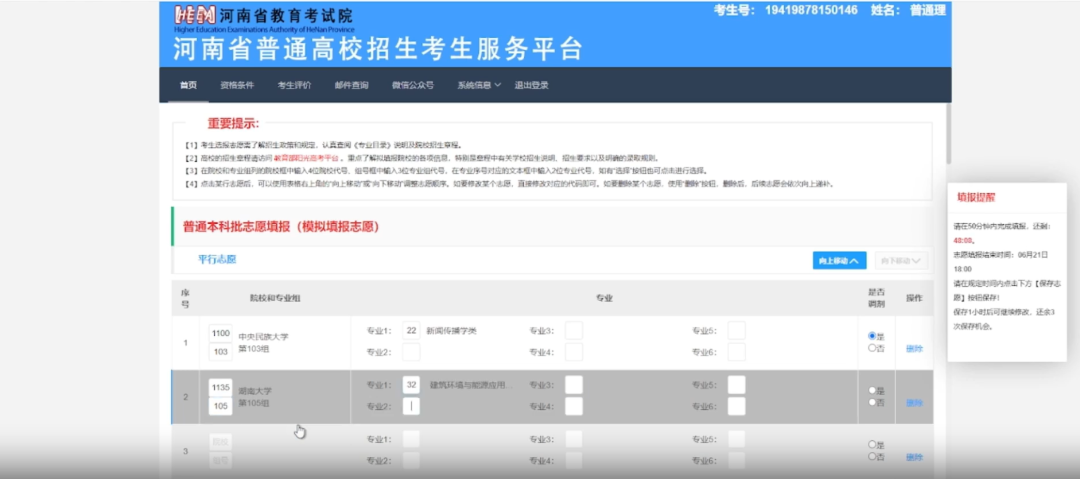The height and width of the screenshot is (479, 1080).
Task: Click 专业5 field in row 3
Action: (x=736, y=439)
